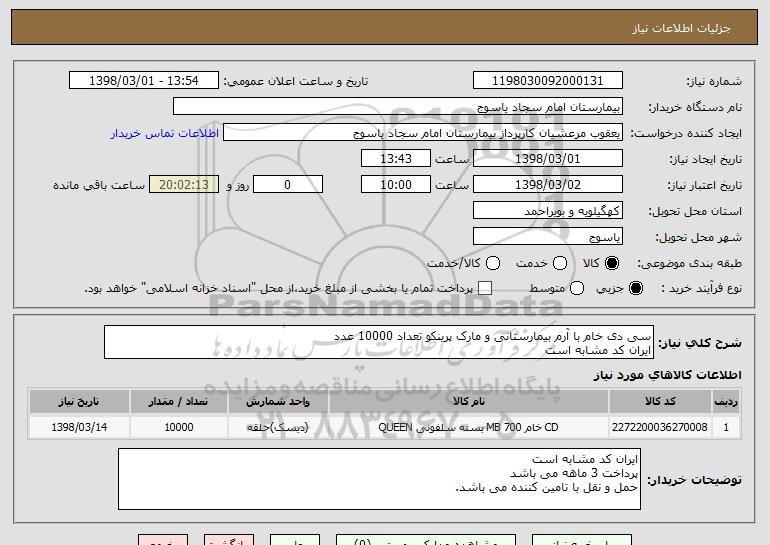
Task: Click the اطلاعات کالاهای مورد نیاز heading
Action: [667, 375]
